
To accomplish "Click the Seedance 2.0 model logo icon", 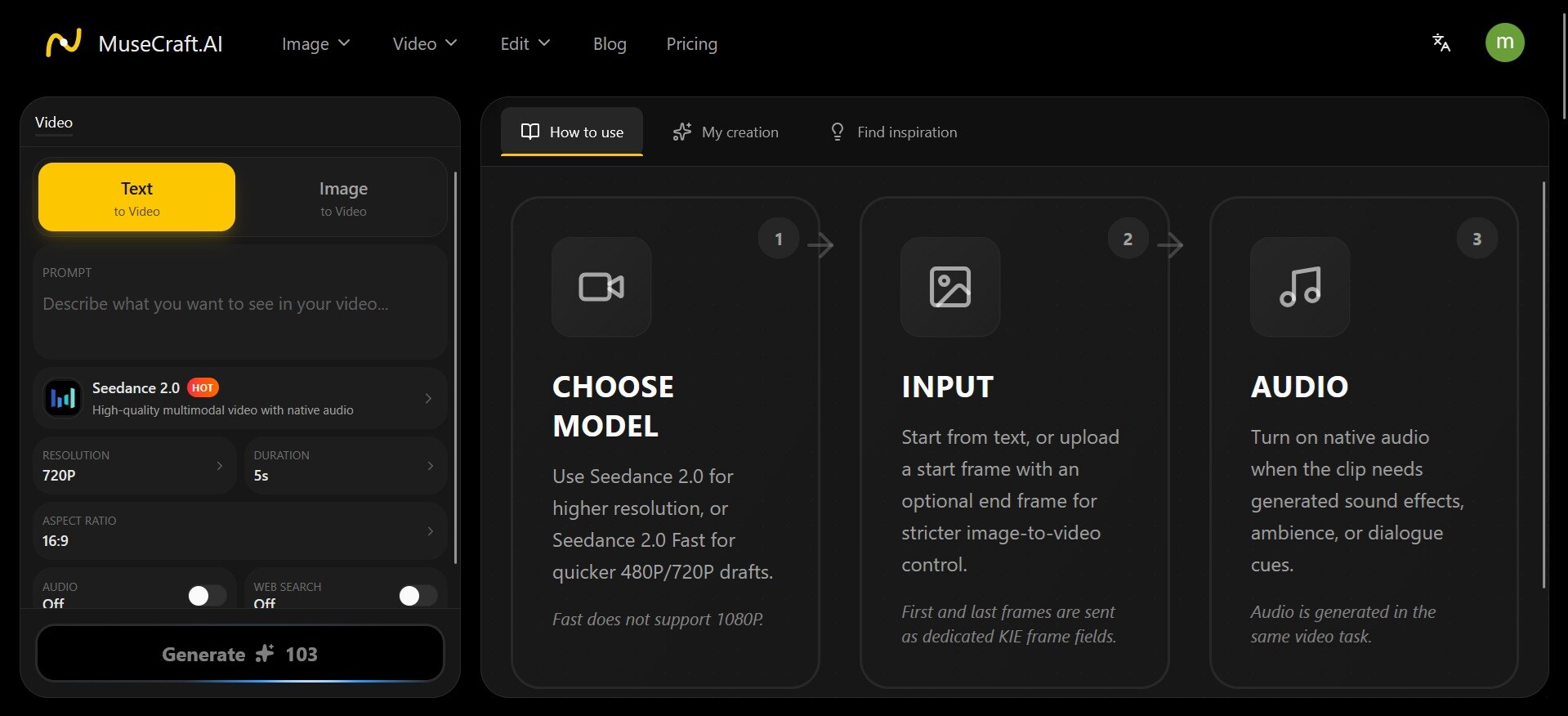I will click(x=63, y=398).
